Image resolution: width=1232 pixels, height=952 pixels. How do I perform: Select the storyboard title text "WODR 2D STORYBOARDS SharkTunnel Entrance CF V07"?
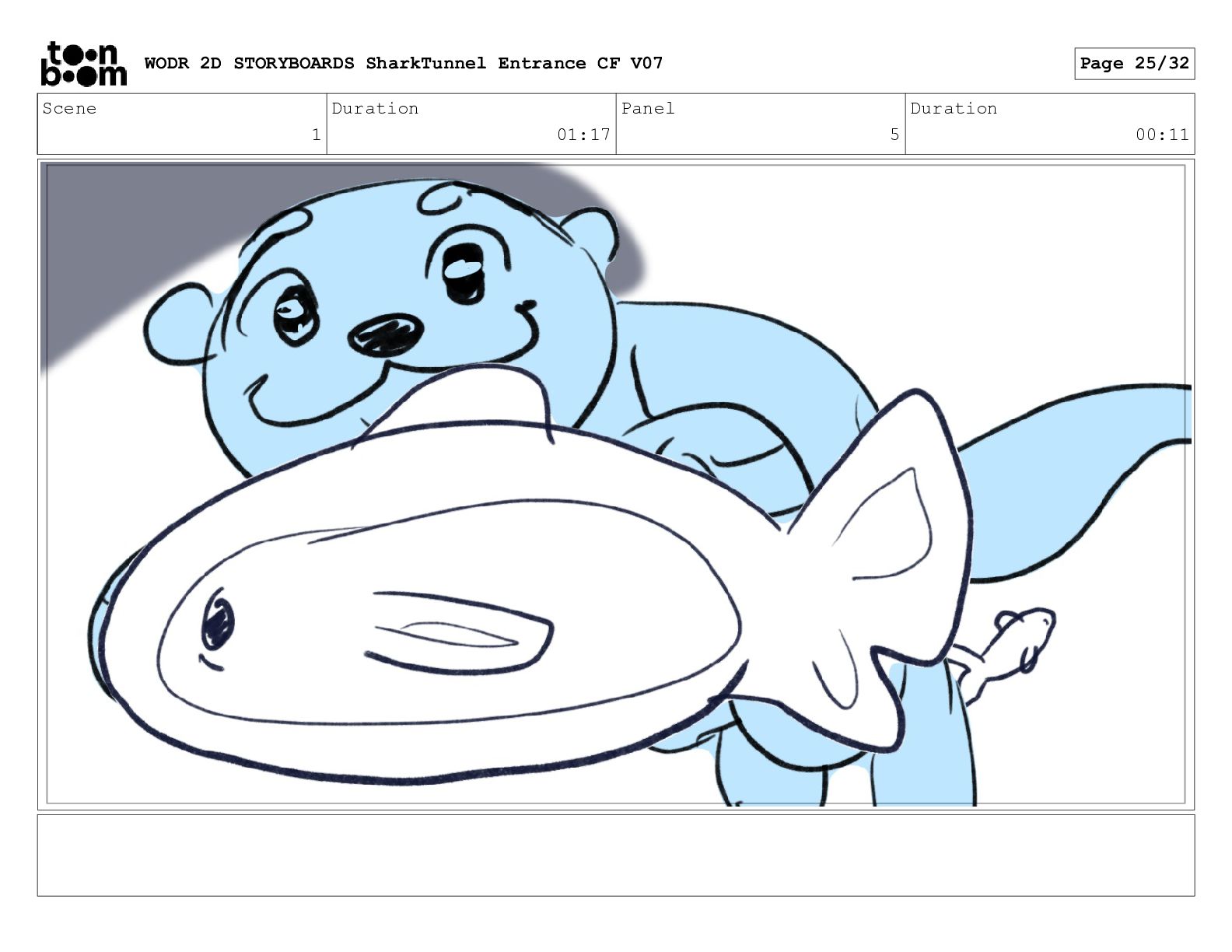[x=404, y=63]
